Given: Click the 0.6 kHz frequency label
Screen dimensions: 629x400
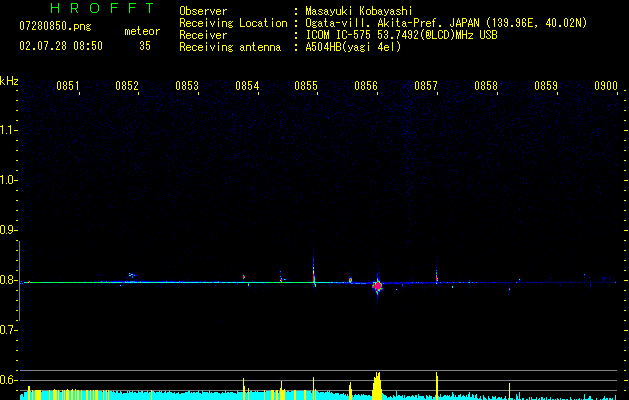Looking at the screenshot, I should click(x=8, y=380).
